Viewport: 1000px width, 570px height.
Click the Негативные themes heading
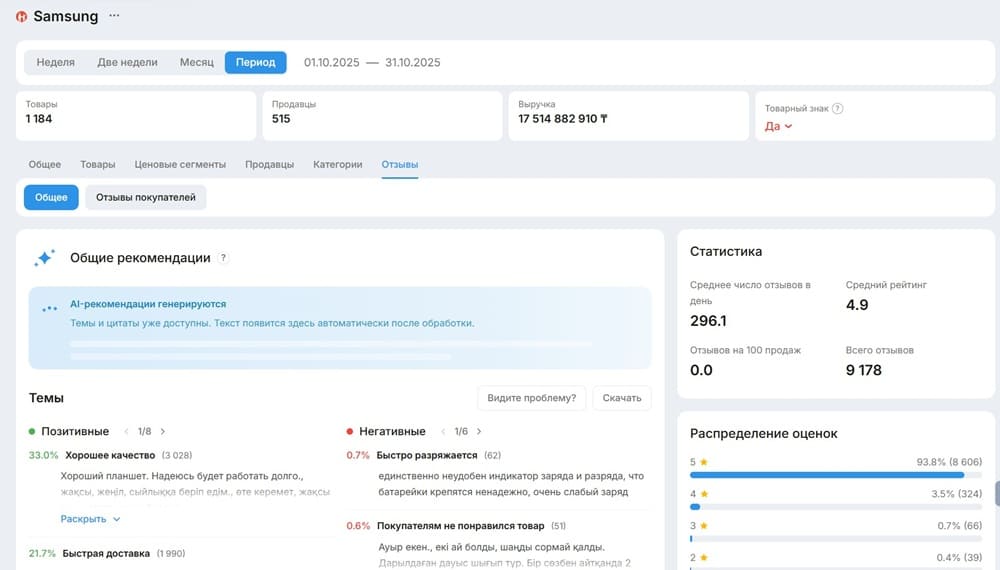pyautogui.click(x=392, y=432)
